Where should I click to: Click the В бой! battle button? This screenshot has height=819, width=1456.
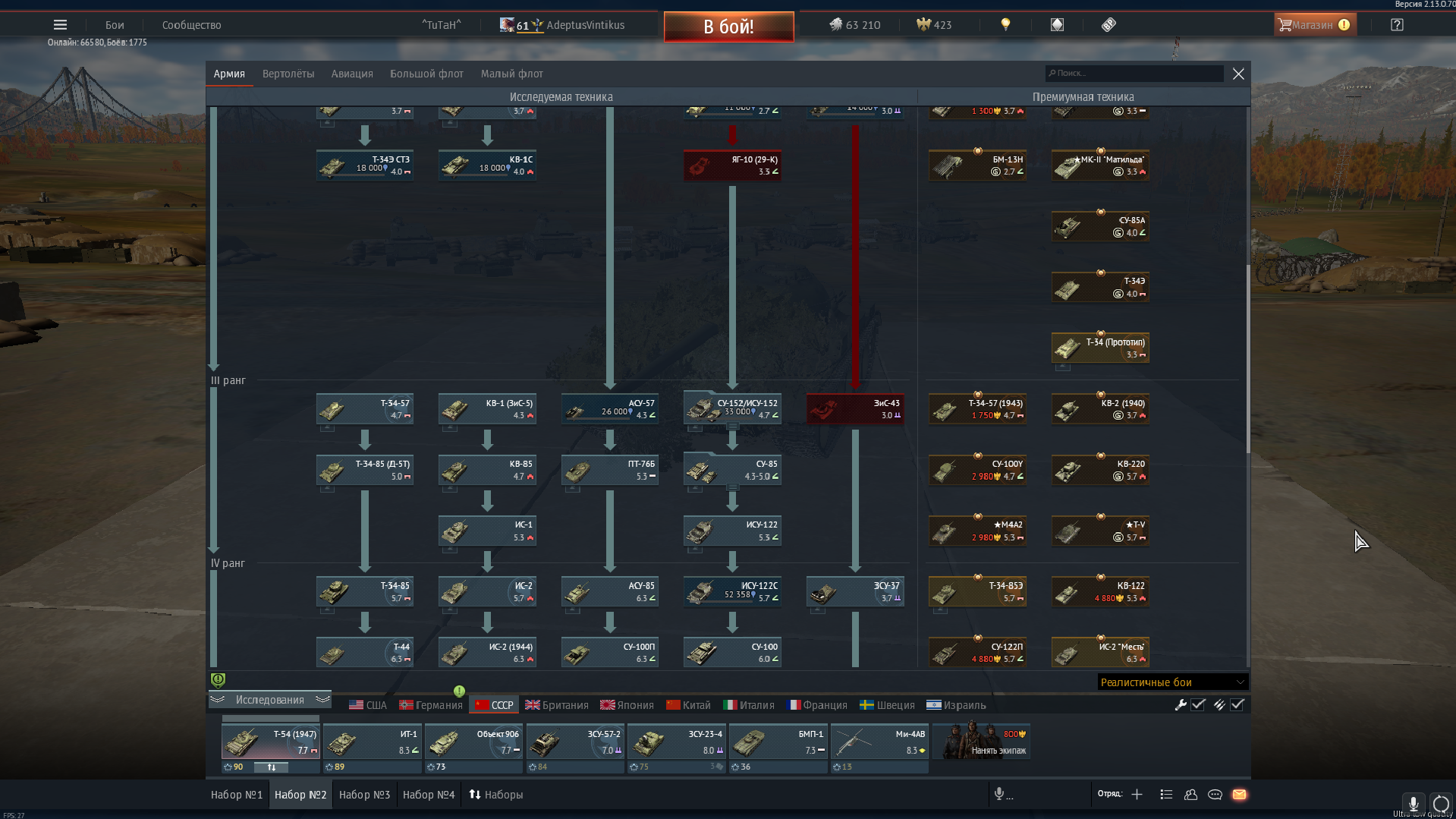[x=728, y=27]
